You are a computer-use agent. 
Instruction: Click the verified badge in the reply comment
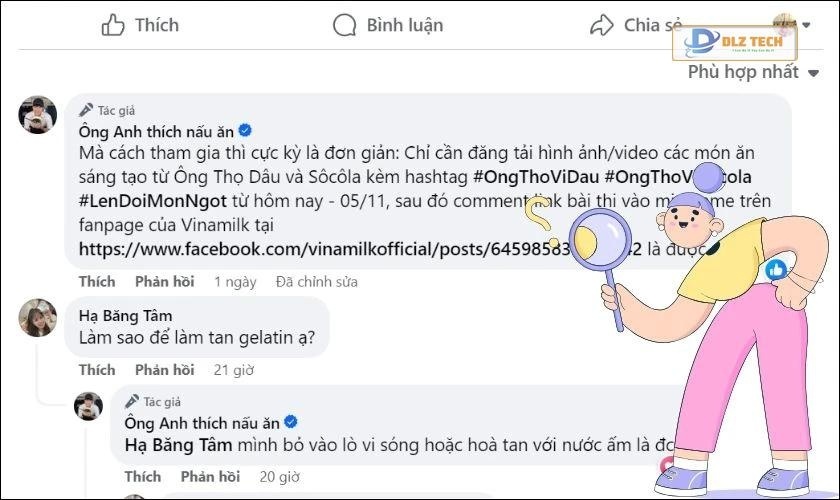(x=290, y=423)
